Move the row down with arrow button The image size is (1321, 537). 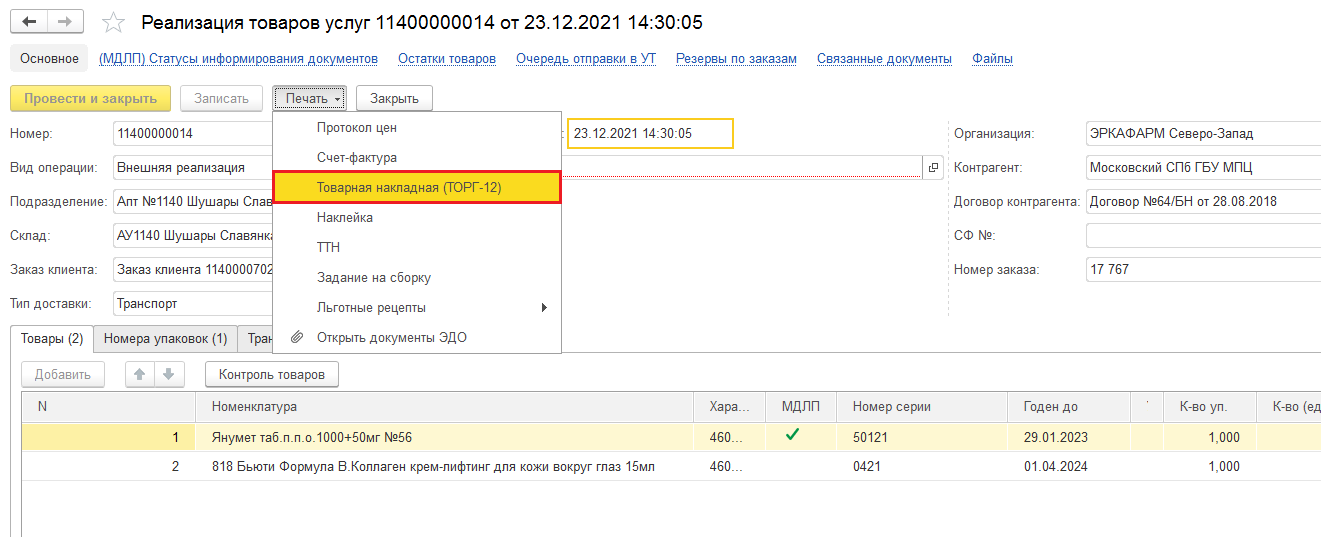point(168,375)
